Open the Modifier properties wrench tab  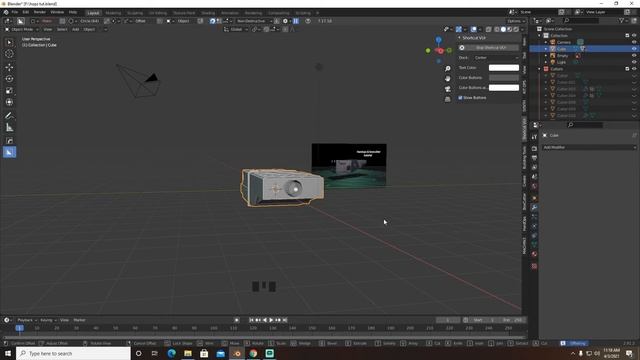coord(534,207)
